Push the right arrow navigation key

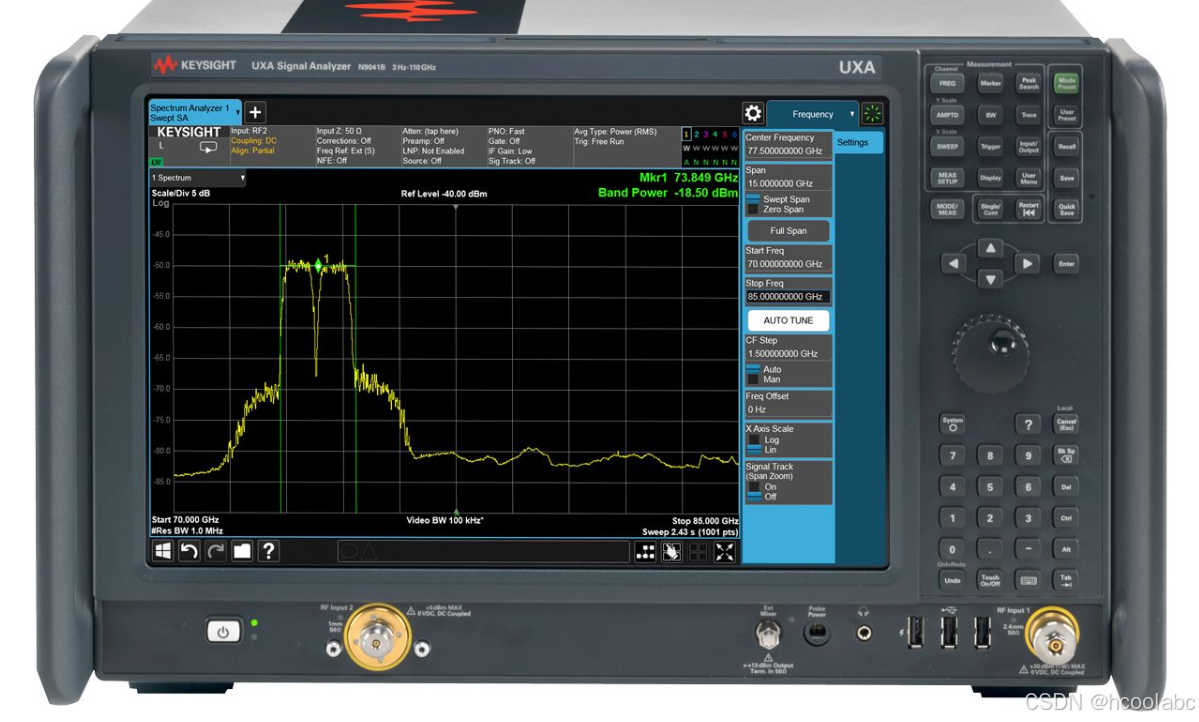click(1027, 264)
